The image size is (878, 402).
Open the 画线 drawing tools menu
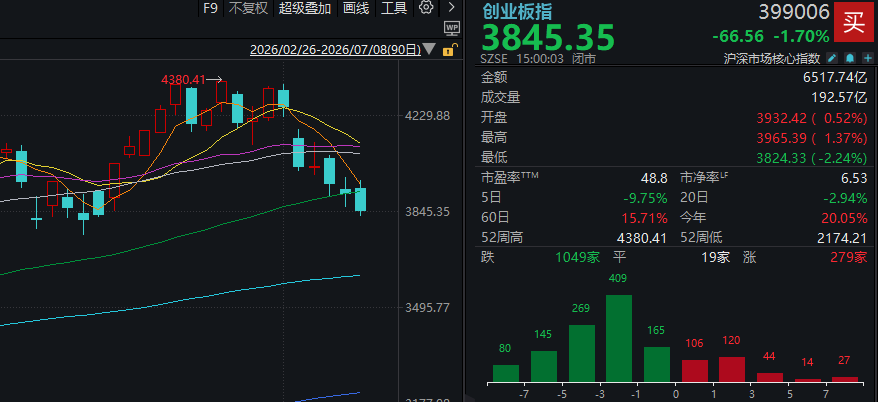point(356,8)
